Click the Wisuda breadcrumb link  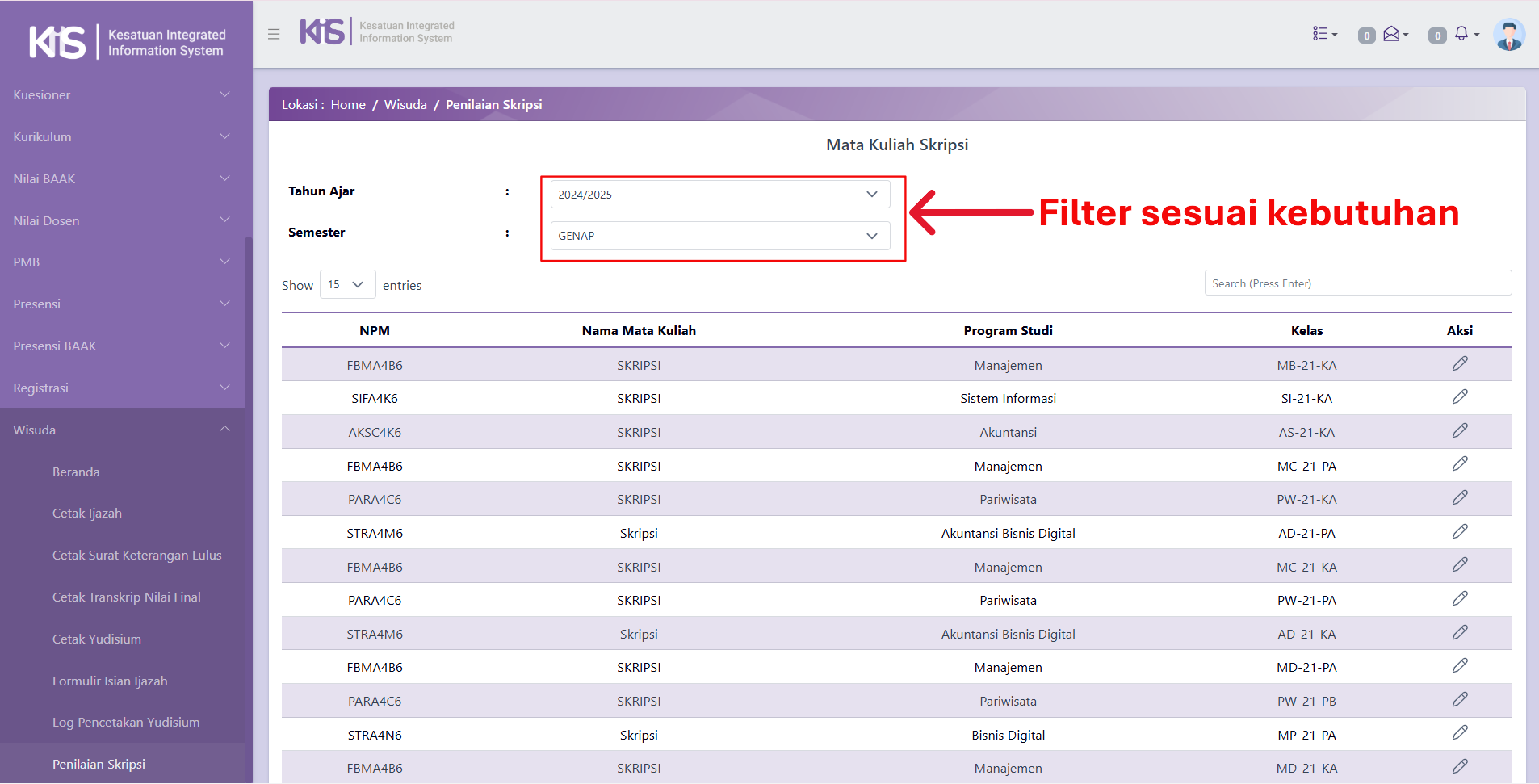point(405,105)
